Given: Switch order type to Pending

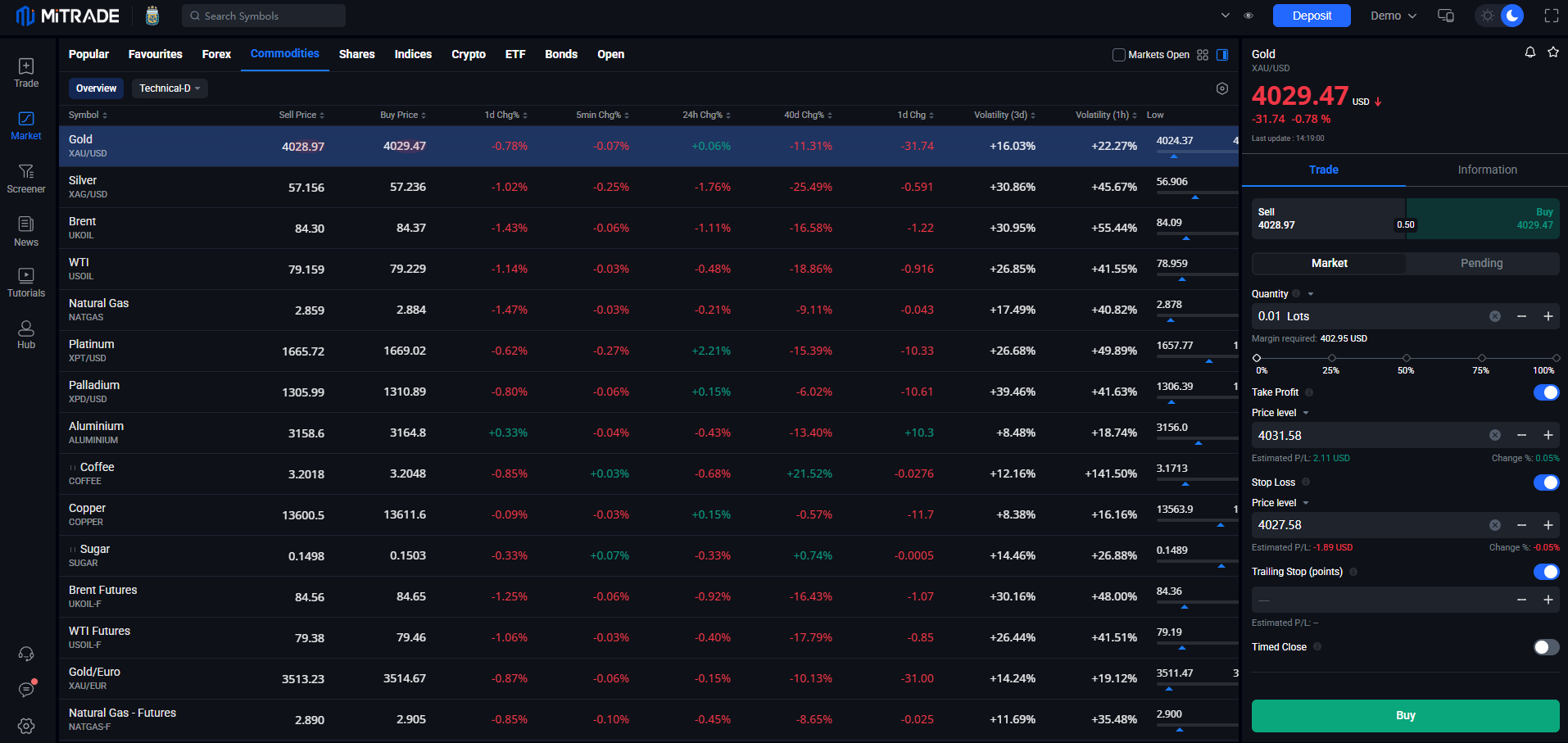Looking at the screenshot, I should click(1482, 263).
